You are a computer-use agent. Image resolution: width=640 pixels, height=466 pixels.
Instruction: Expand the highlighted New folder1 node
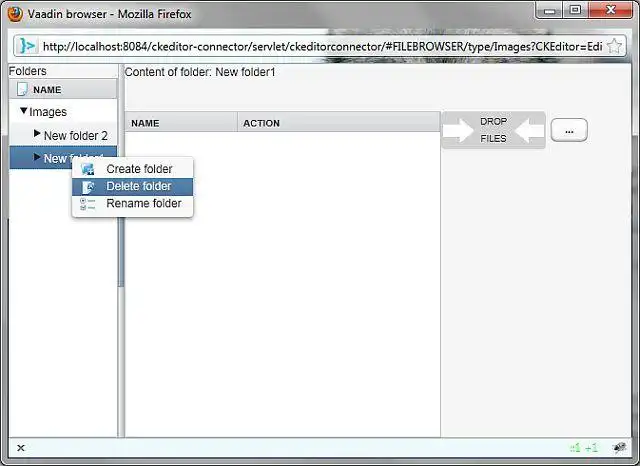tap(37, 157)
